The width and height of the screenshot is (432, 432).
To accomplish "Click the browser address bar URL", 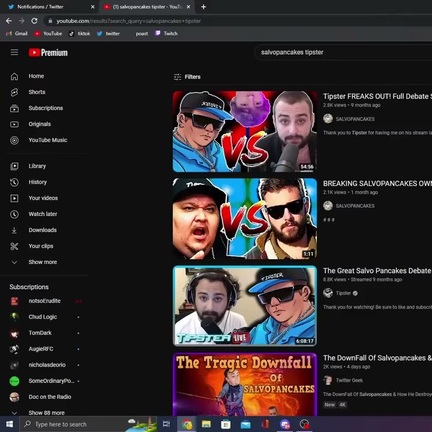I will tap(128, 21).
